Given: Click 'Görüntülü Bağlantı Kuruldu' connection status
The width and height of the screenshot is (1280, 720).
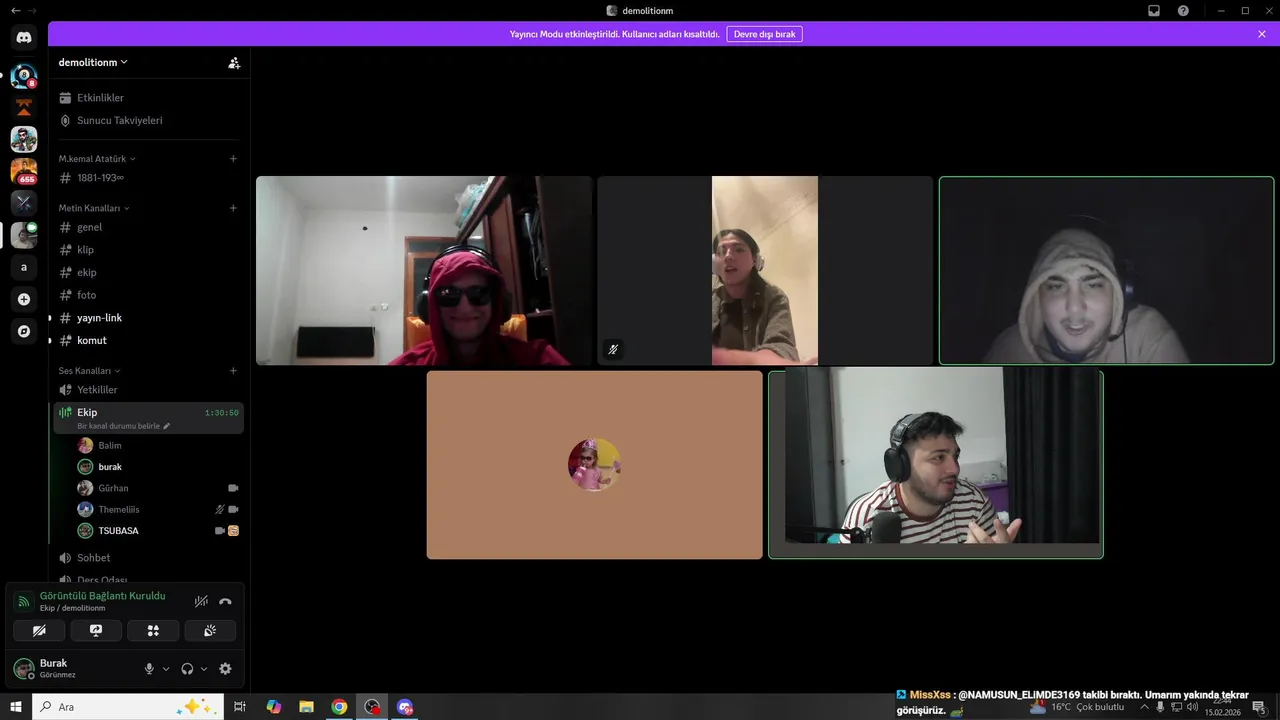Looking at the screenshot, I should 102,596.
